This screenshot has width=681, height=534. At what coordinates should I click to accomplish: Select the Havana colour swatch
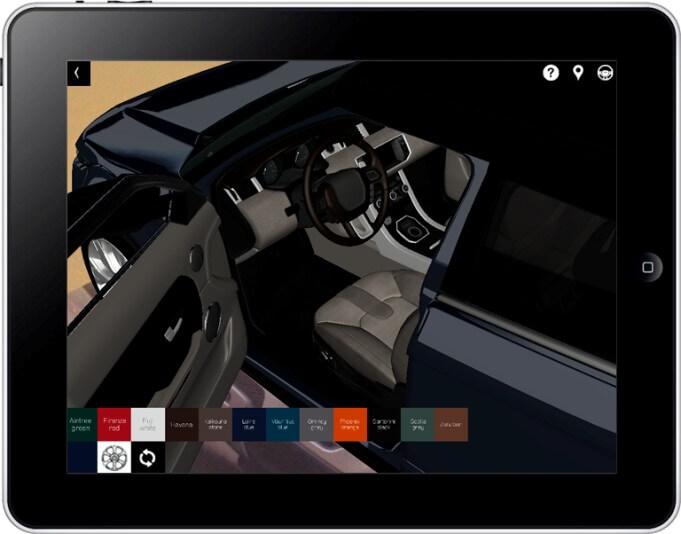tap(182, 424)
